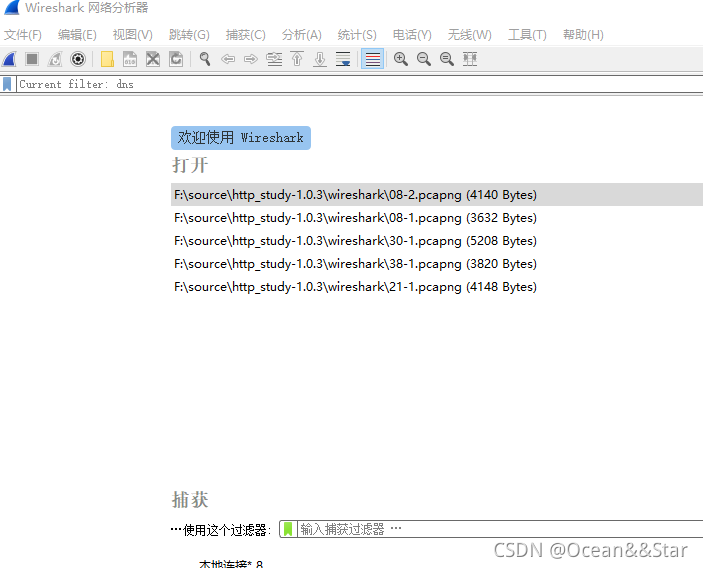Open a capture file folder icon
703x568 pixels.
click(x=107, y=59)
